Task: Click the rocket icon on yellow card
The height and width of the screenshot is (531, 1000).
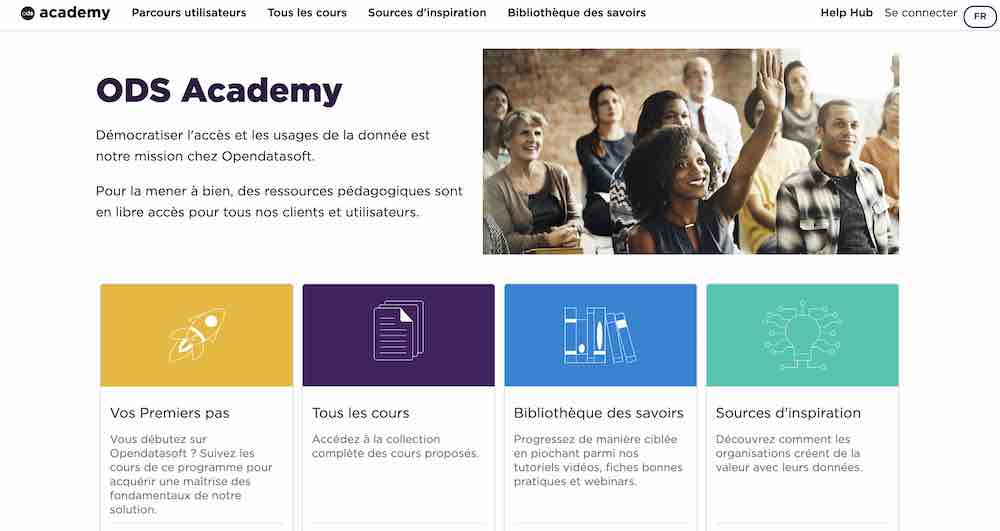Action: (197, 334)
